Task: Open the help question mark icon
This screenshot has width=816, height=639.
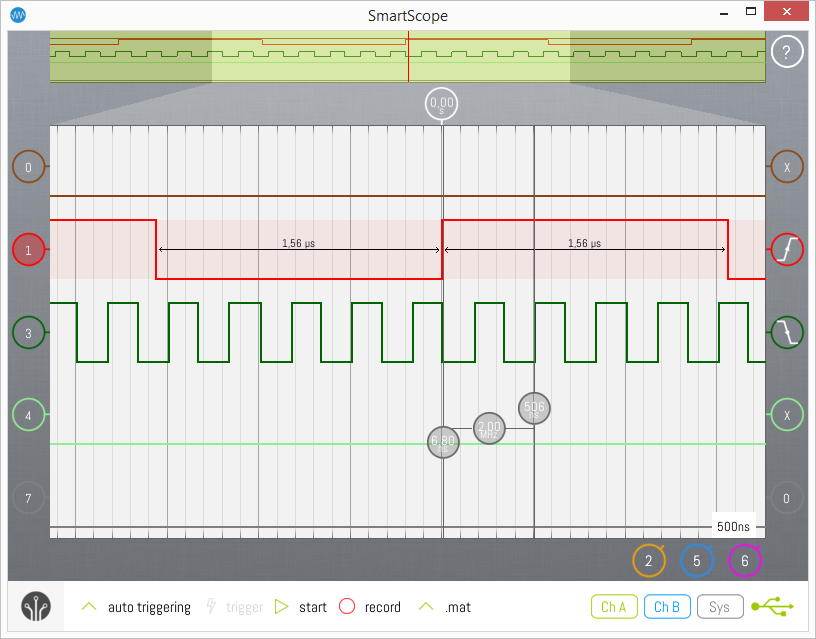Action: coord(787,51)
